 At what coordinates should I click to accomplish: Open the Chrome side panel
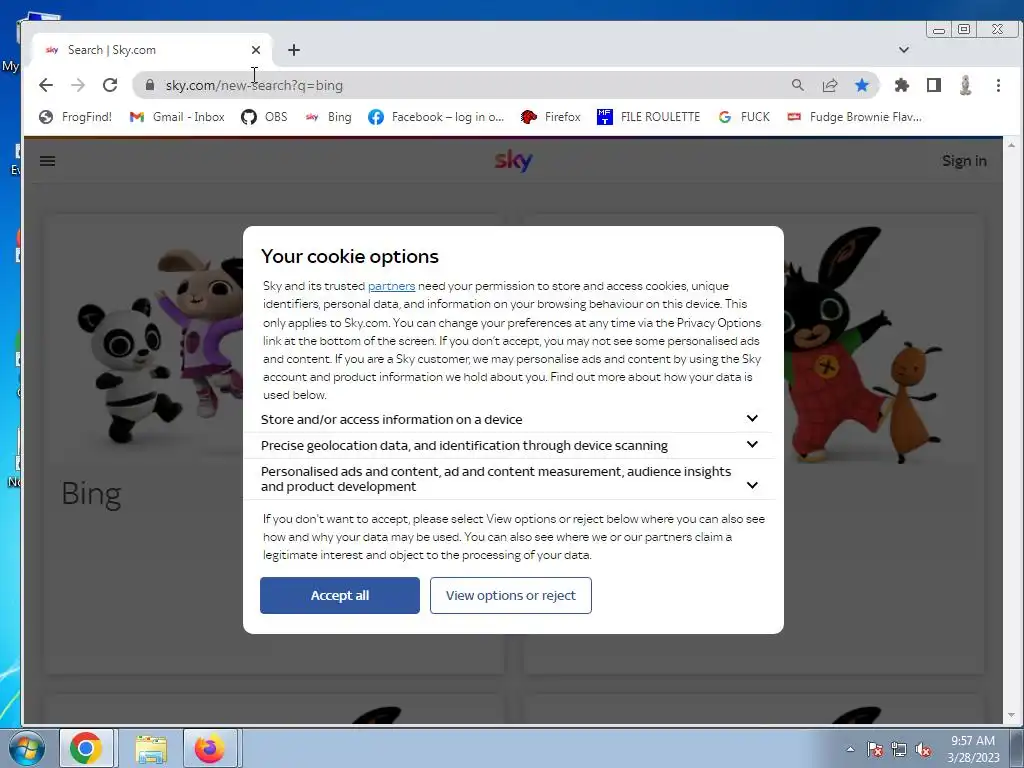tap(934, 85)
